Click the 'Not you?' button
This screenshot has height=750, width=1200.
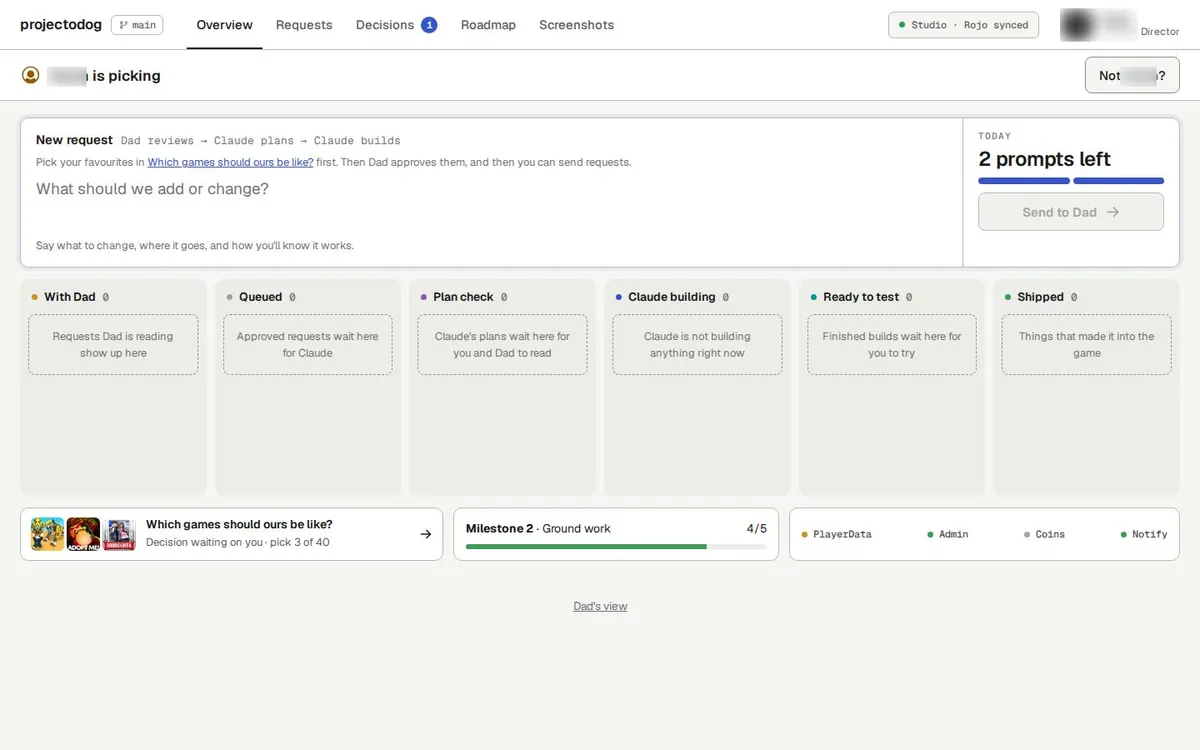[1132, 75]
